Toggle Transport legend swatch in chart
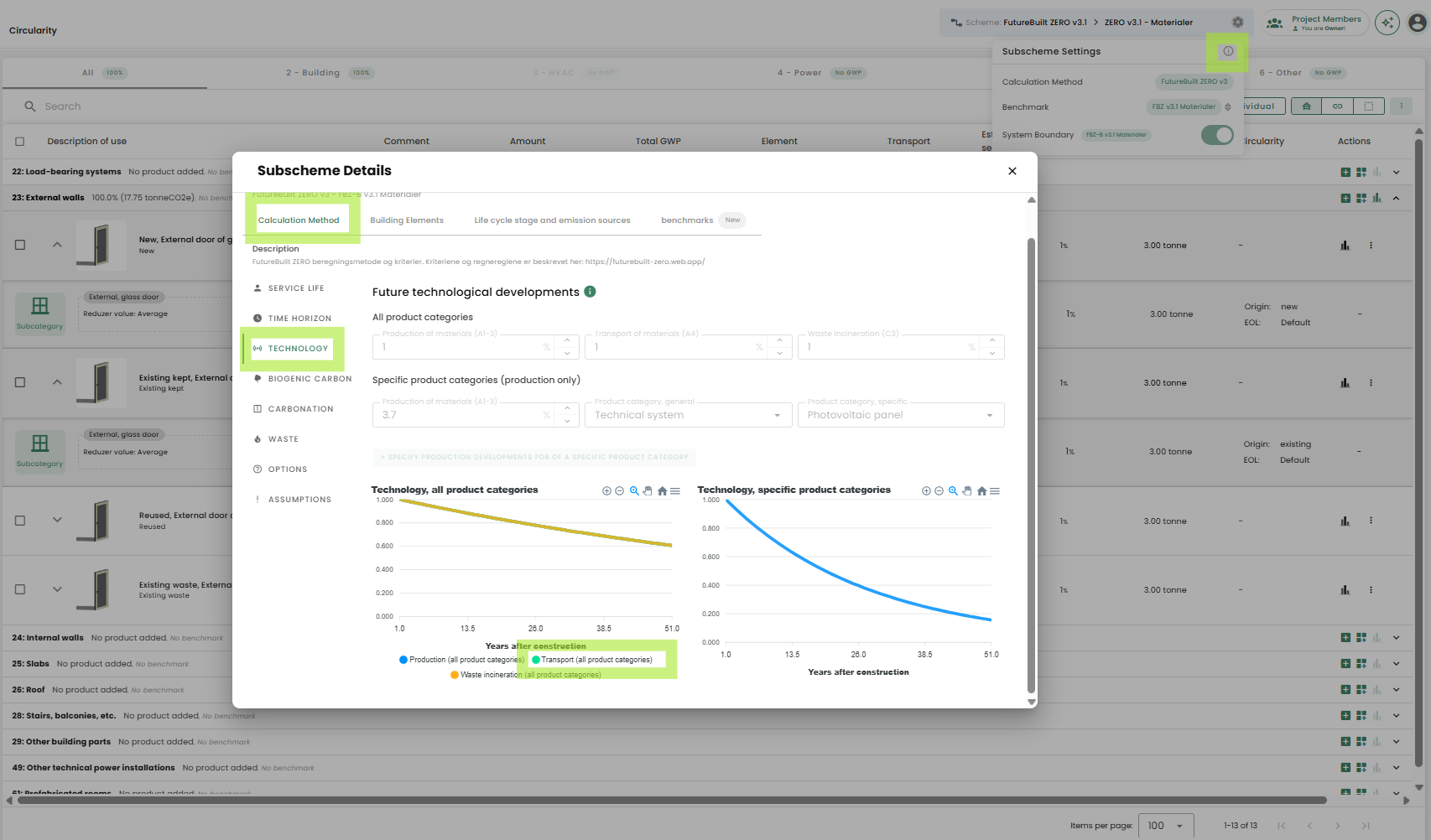The width and height of the screenshot is (1431, 840). pos(537,660)
